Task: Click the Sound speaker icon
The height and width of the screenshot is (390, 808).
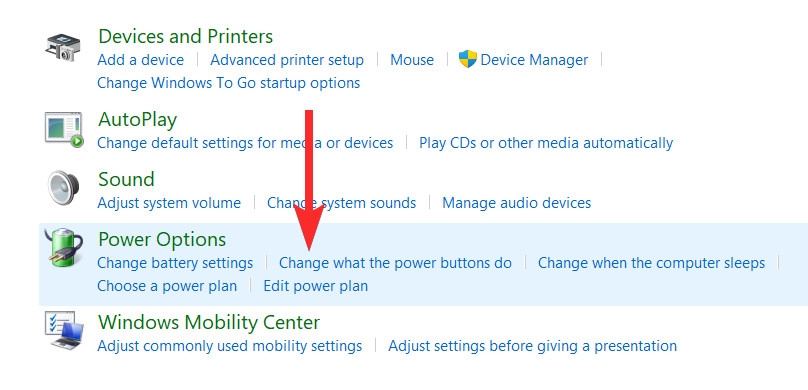Action: (x=63, y=189)
